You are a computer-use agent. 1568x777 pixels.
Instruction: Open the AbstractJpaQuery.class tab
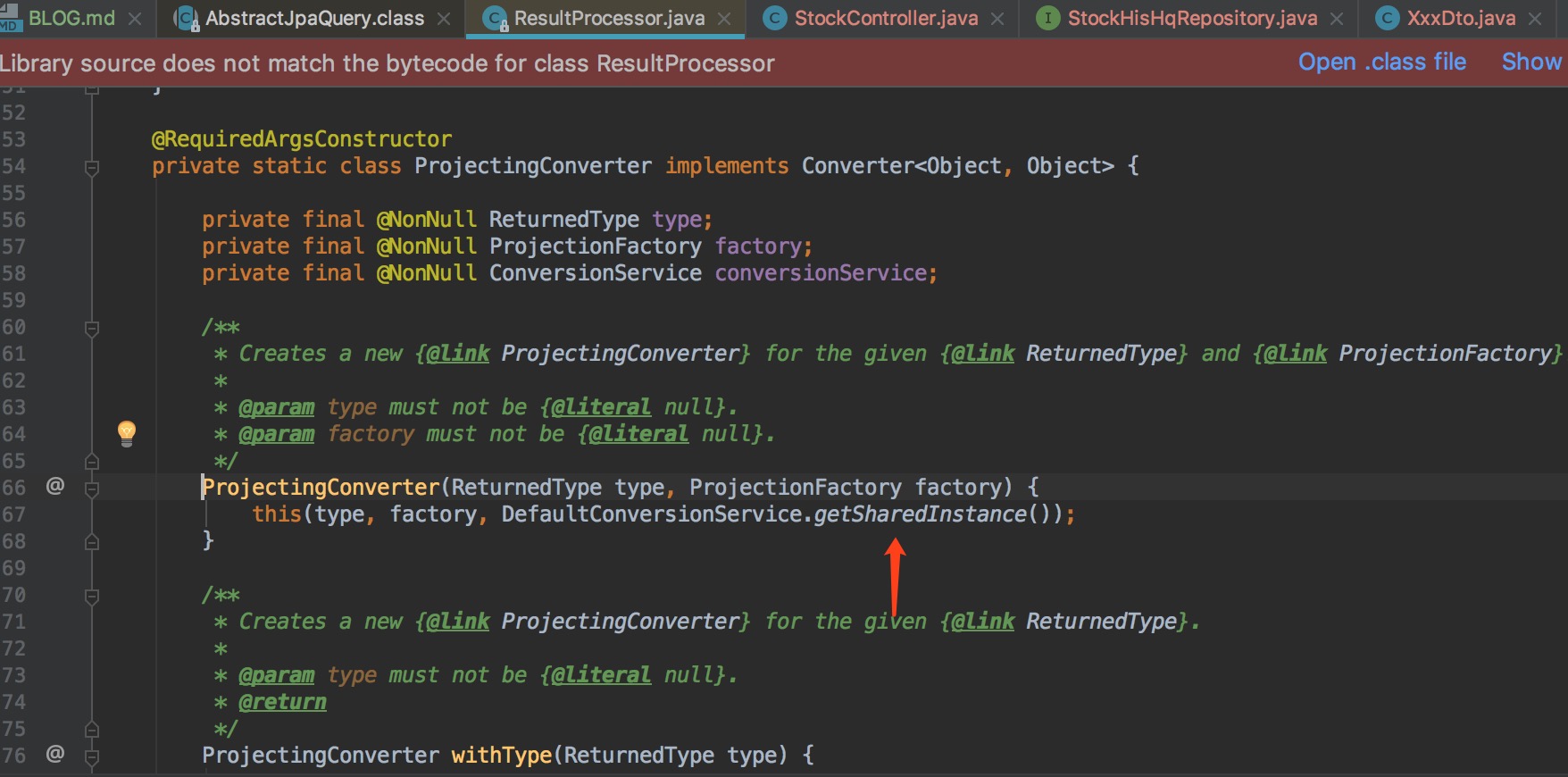(314, 18)
